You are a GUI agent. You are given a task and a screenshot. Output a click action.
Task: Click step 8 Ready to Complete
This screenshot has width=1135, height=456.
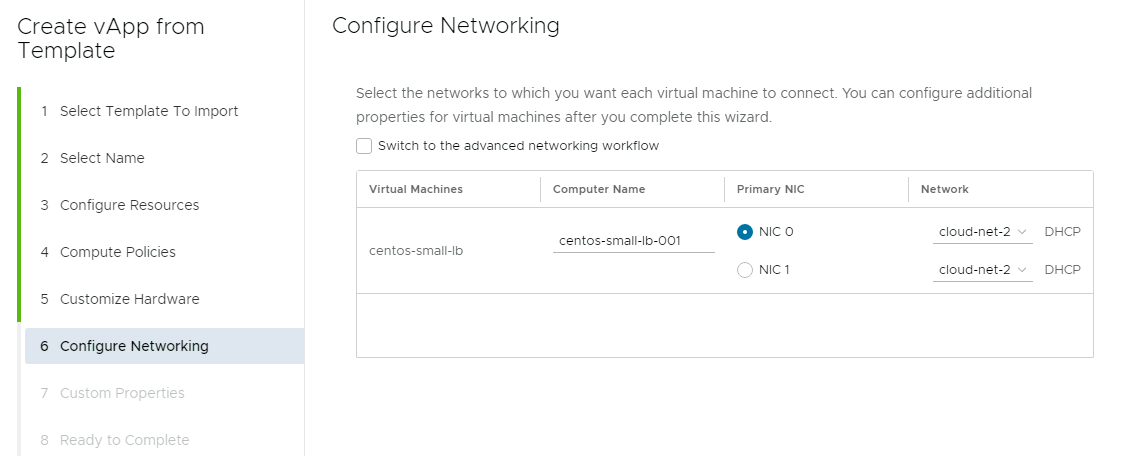124,440
